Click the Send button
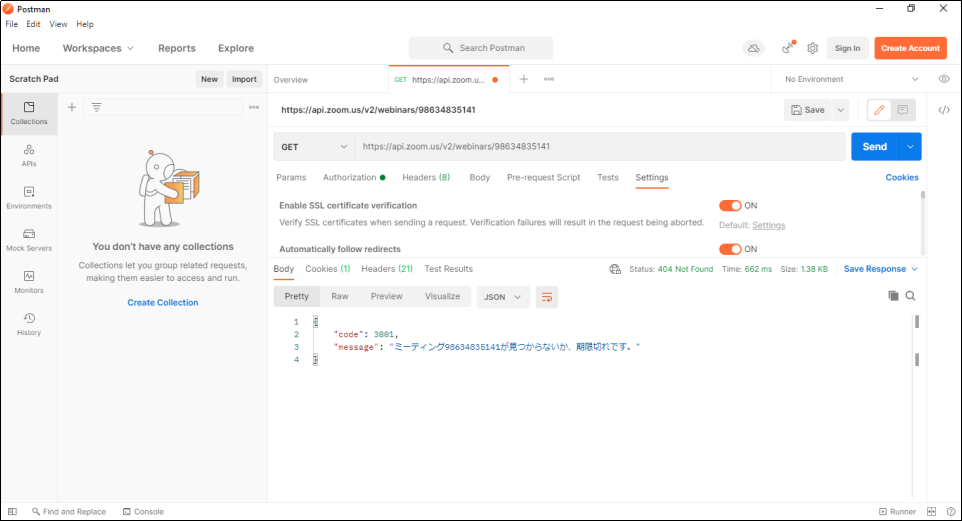 875,147
